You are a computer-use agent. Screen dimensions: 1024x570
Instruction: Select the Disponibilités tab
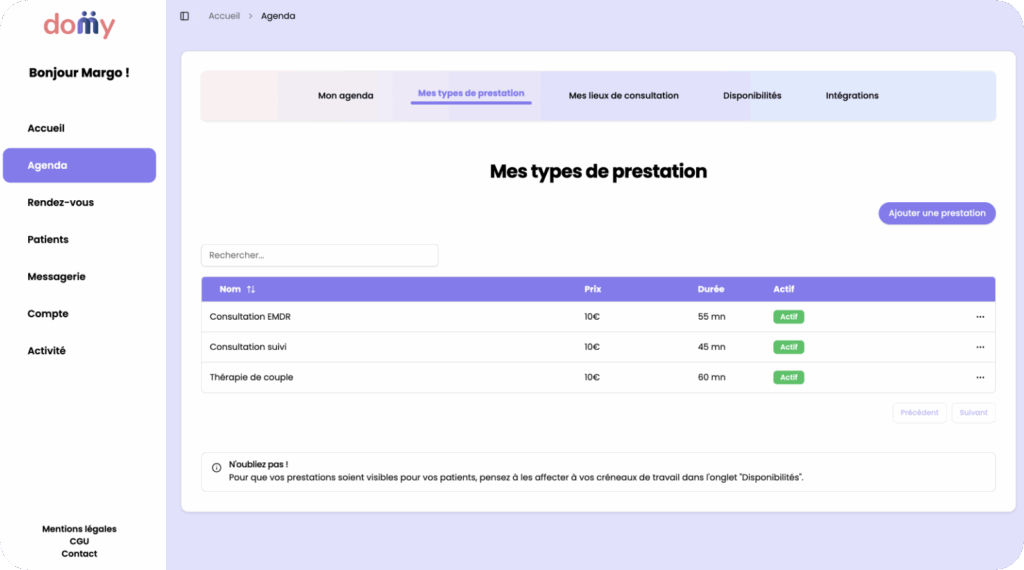tap(752, 96)
